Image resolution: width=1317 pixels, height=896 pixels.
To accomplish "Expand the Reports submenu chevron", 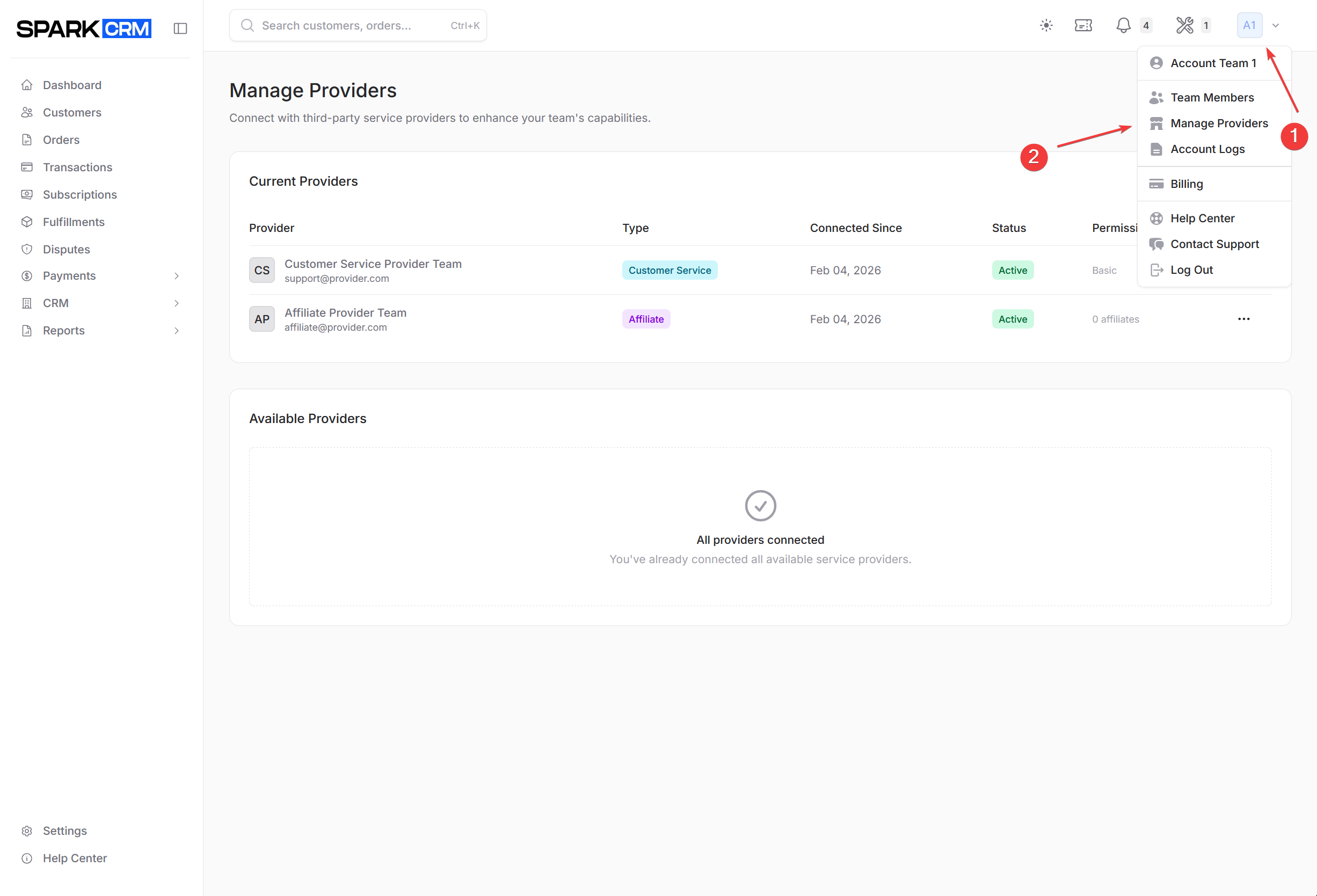I will pos(176,330).
